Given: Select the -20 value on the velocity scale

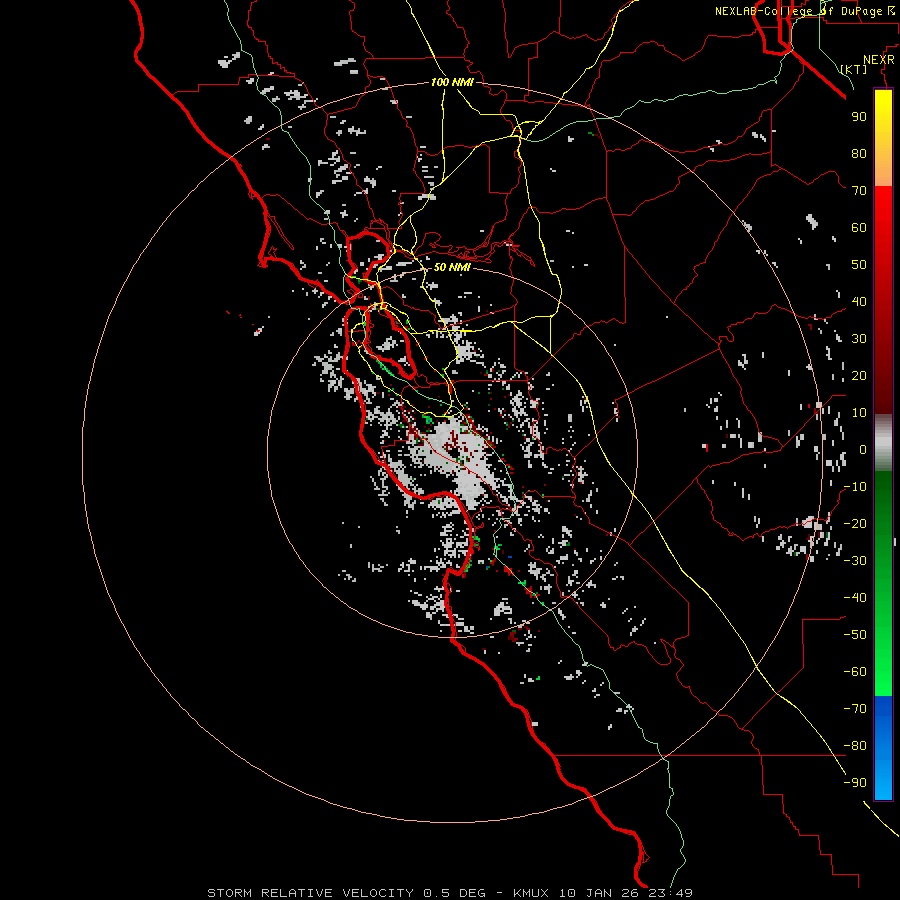Looking at the screenshot, I should (855, 523).
